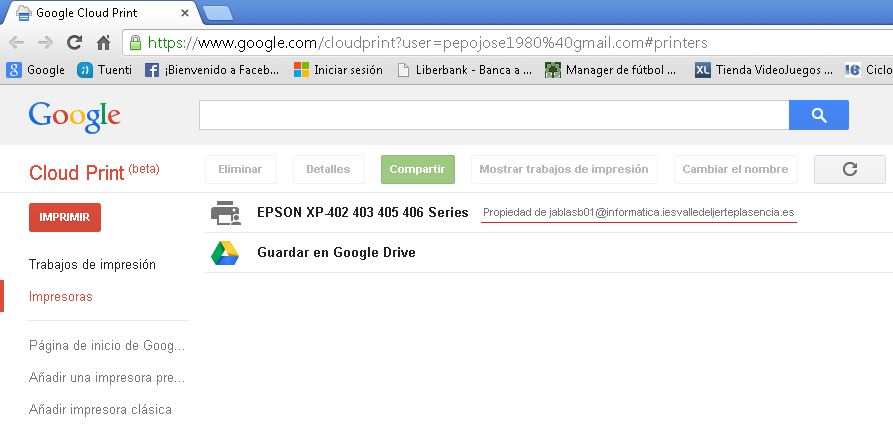This screenshot has height=432, width=893.
Task: Click the Detalles button
Action: [x=328, y=169]
